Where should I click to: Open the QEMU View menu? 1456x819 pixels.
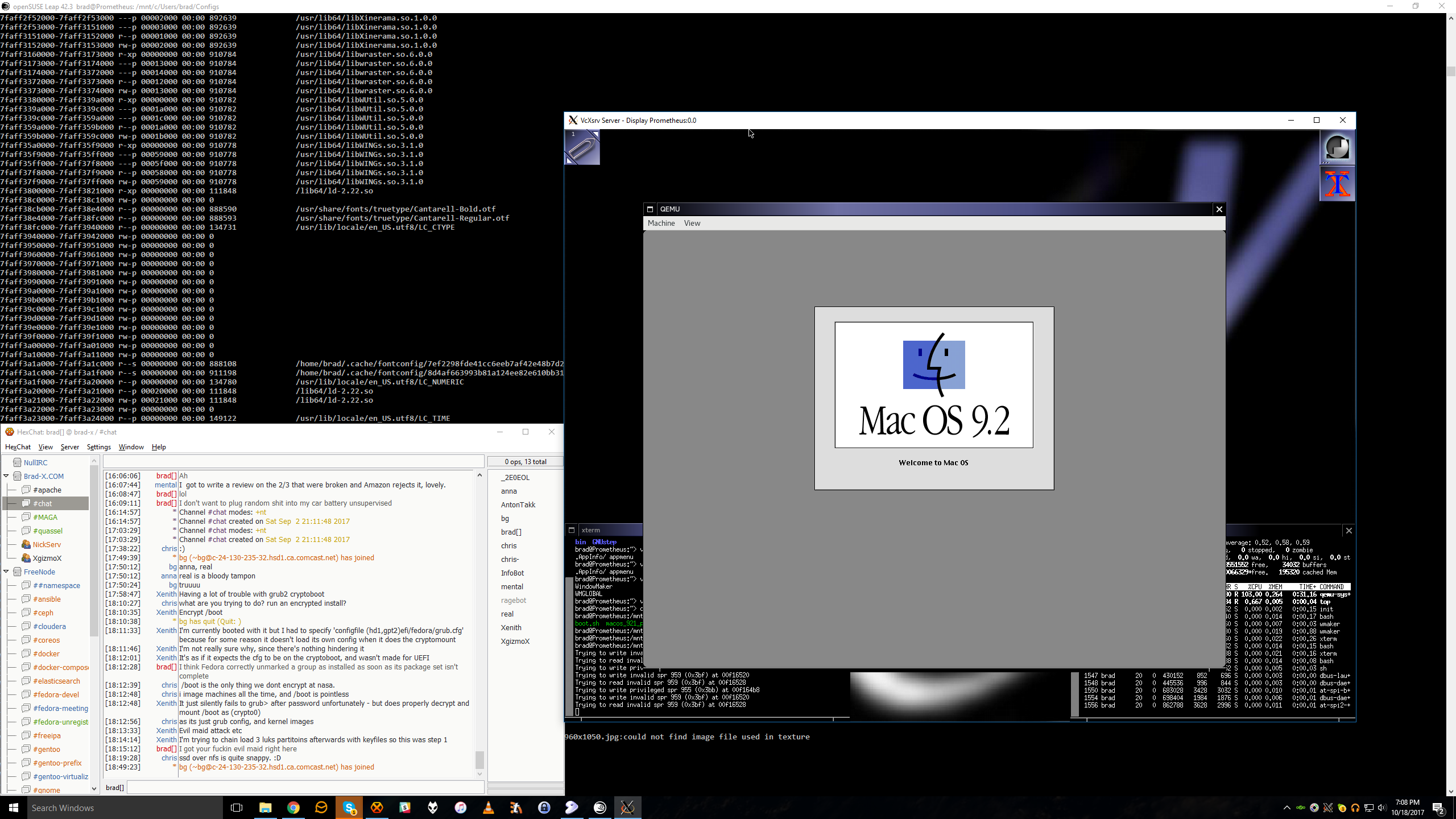pyautogui.click(x=692, y=223)
